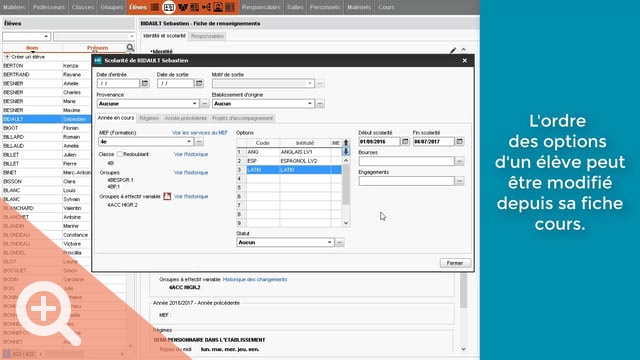Screen dimensions: 640x360
Task: Open ellipsis button next to Engagements
Action: click(x=460, y=181)
